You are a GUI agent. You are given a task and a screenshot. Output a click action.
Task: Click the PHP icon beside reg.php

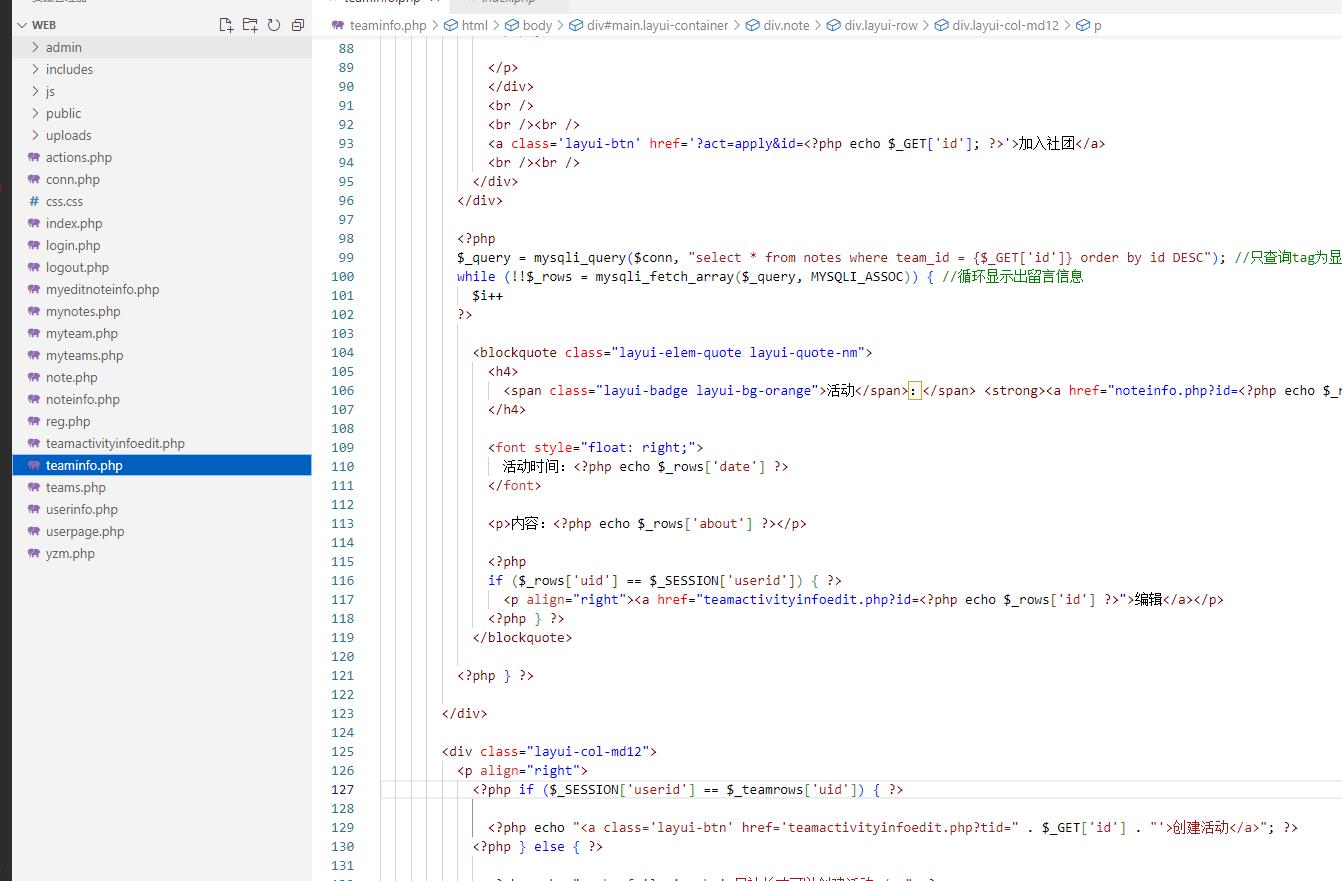(x=34, y=421)
